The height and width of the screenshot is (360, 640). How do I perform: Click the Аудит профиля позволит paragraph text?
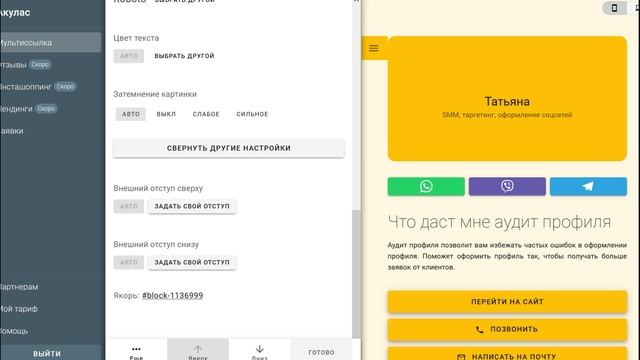click(507, 256)
